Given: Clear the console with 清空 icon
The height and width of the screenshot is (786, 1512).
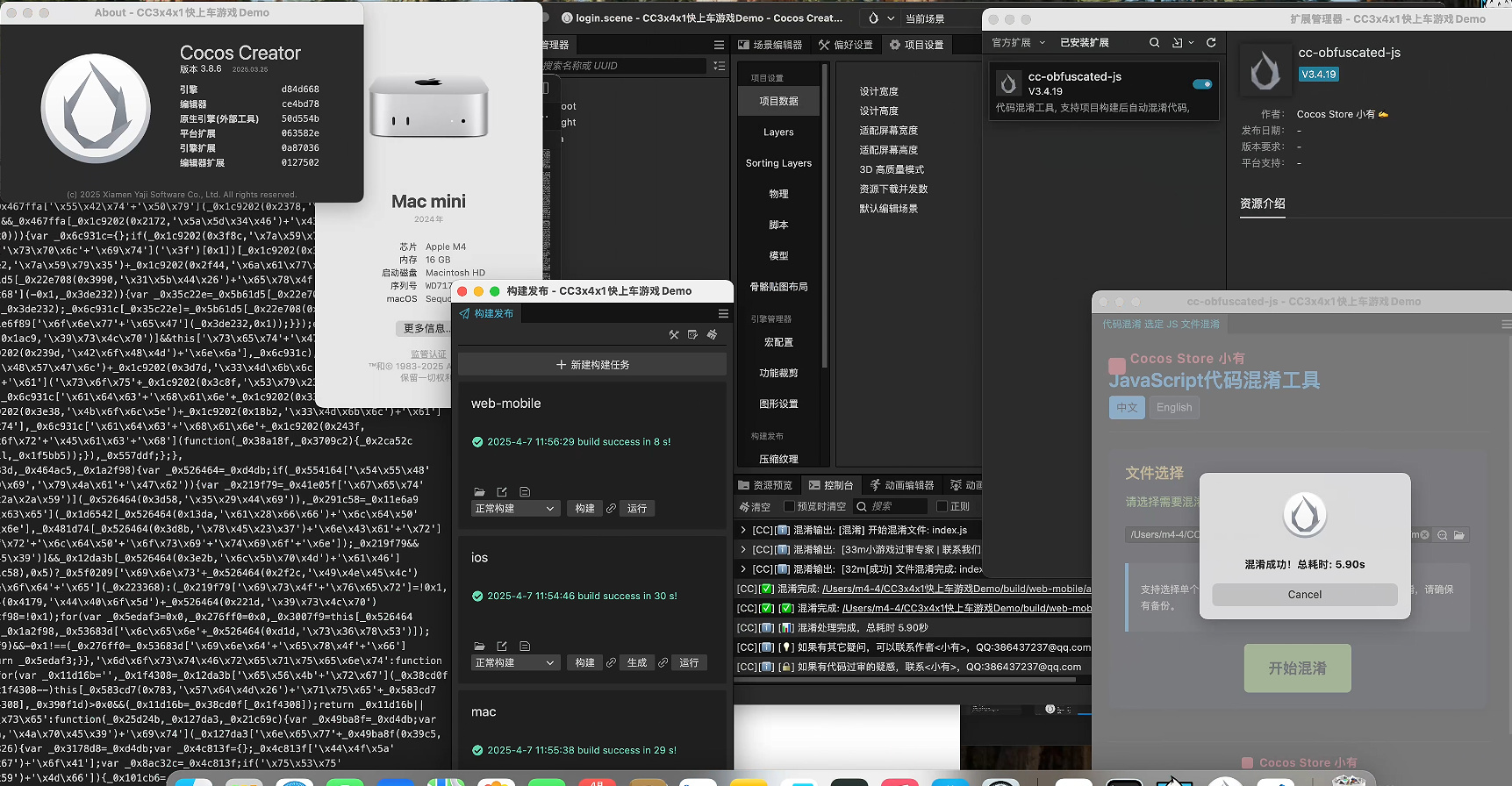Looking at the screenshot, I should pos(755,507).
